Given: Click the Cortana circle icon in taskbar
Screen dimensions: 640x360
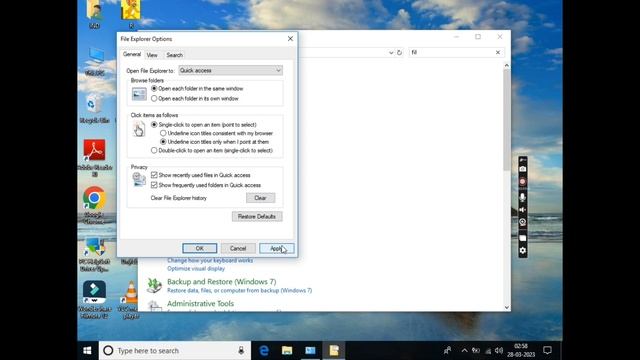Looking at the screenshot, I should (108, 351).
